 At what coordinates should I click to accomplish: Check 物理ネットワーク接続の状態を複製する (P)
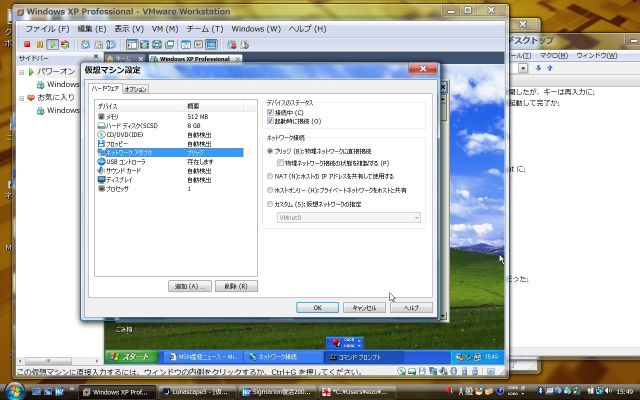(x=280, y=163)
